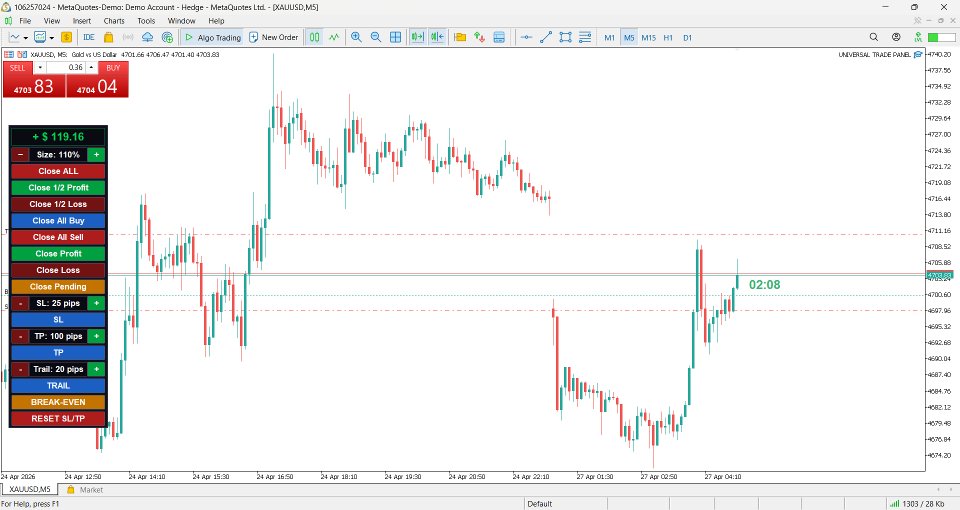
Task: Increase lot volume with up arrow
Action: point(91,67)
